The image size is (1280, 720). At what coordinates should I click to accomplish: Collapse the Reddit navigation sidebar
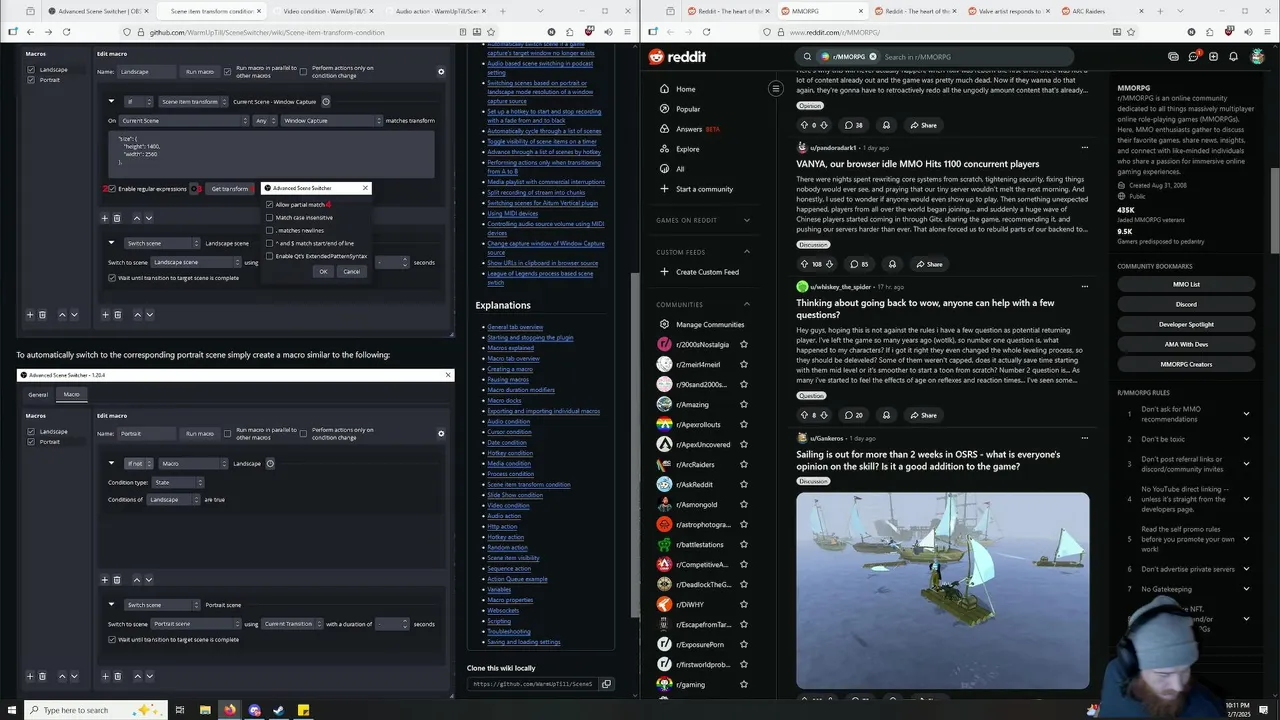[775, 89]
